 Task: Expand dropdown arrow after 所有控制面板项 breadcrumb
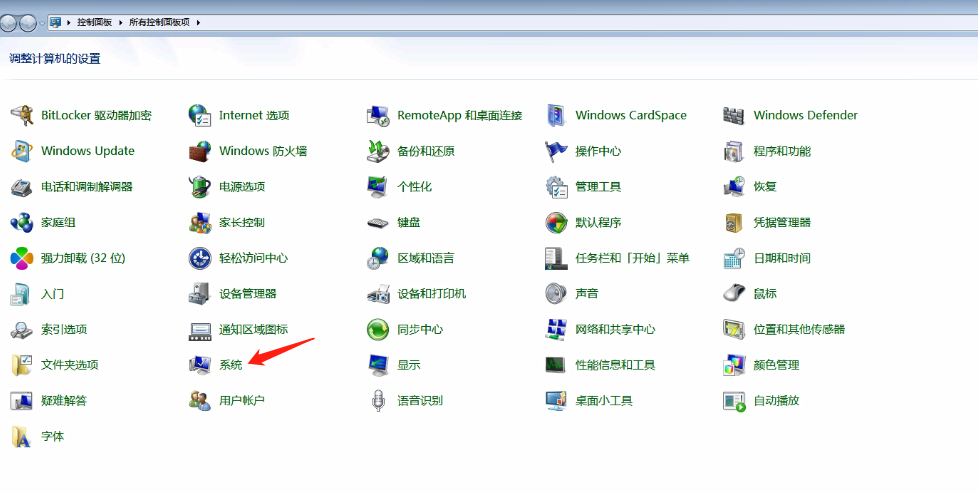(198, 22)
